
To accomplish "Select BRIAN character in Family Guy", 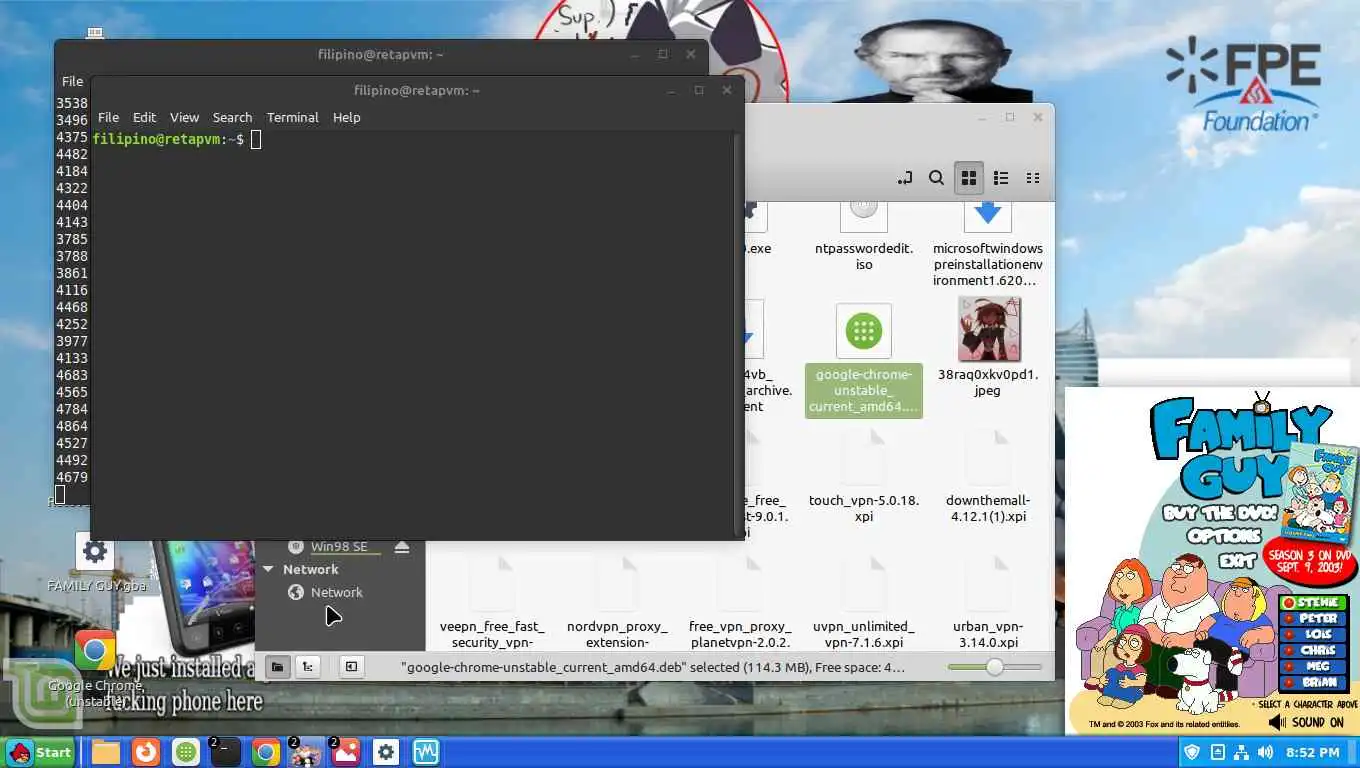I will tap(1314, 683).
